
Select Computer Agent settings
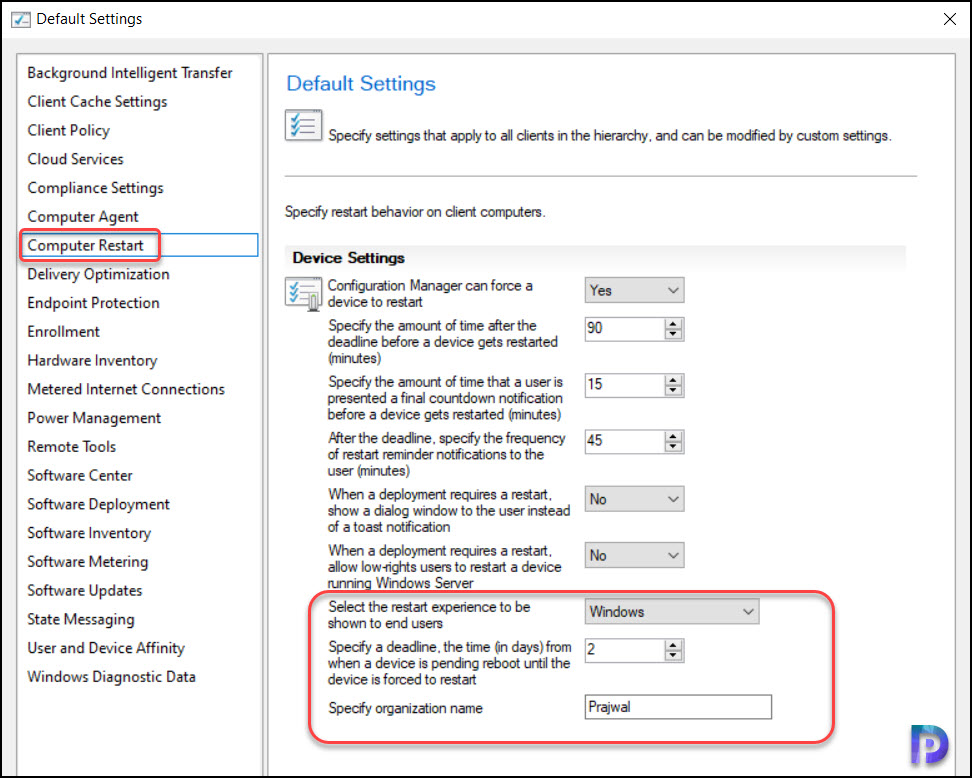83,217
